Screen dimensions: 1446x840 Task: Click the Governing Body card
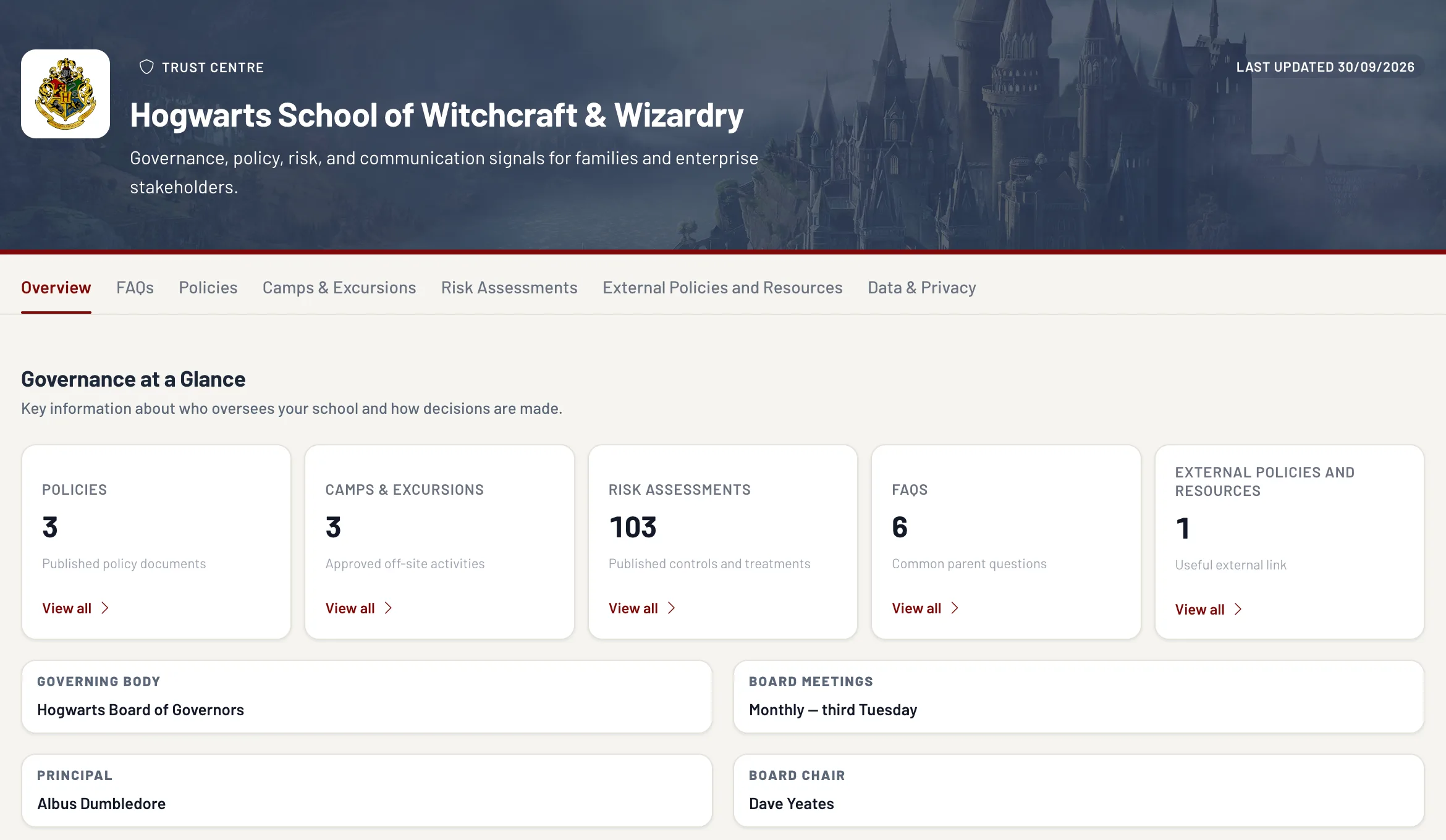click(x=367, y=697)
